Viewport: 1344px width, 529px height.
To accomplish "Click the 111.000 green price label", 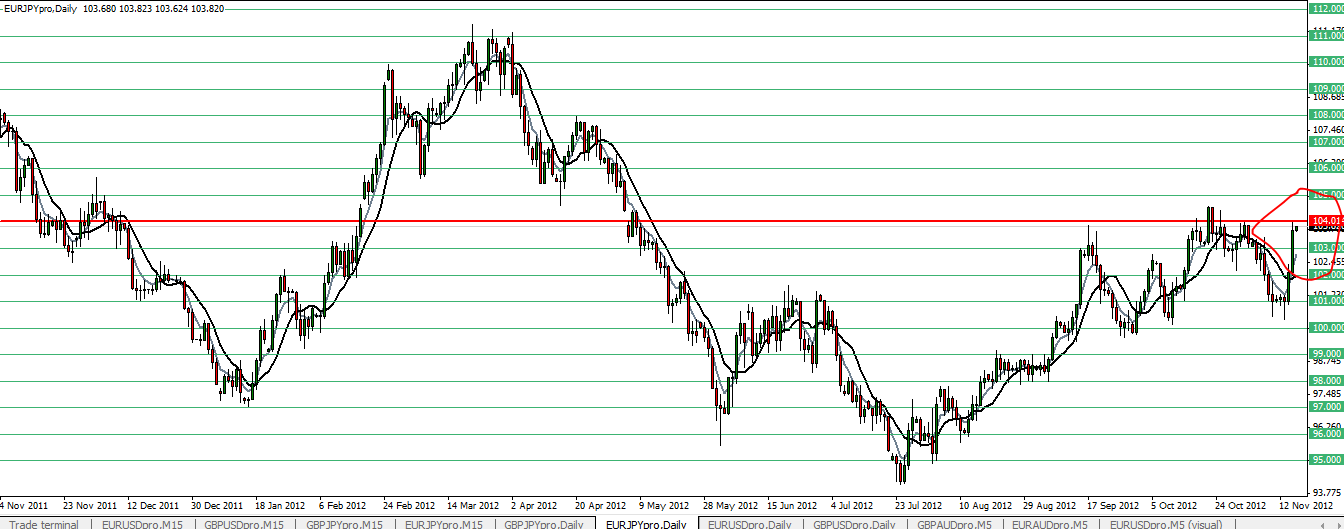I will [x=1326, y=36].
